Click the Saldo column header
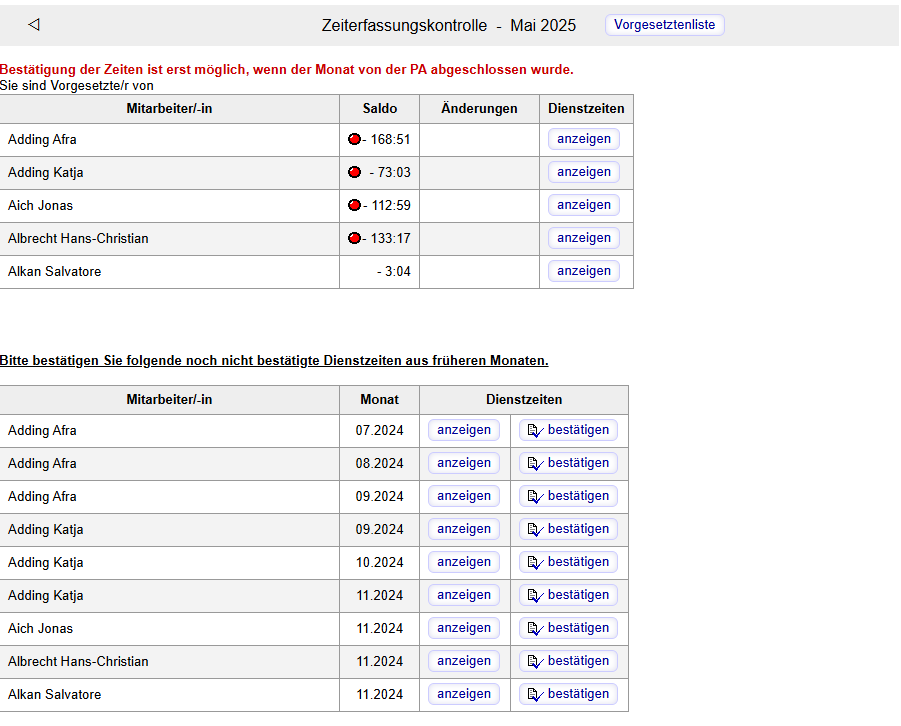 379,109
